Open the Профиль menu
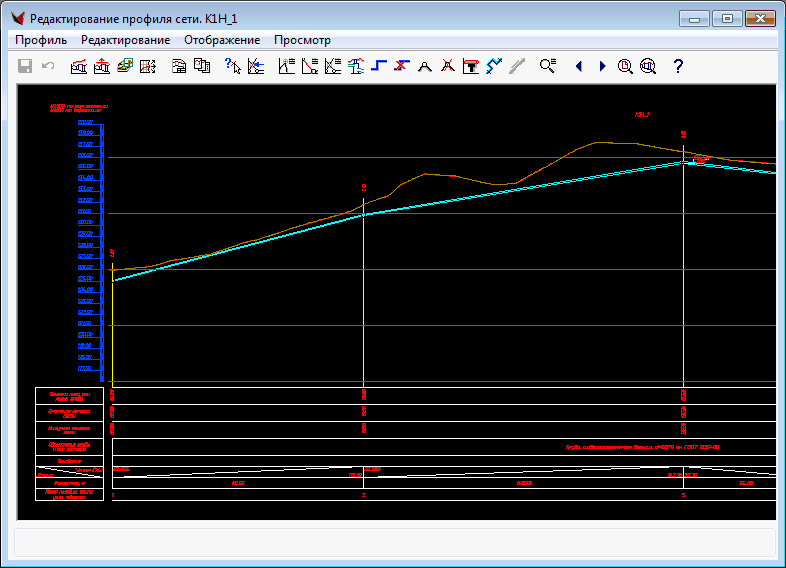 pyautogui.click(x=41, y=40)
